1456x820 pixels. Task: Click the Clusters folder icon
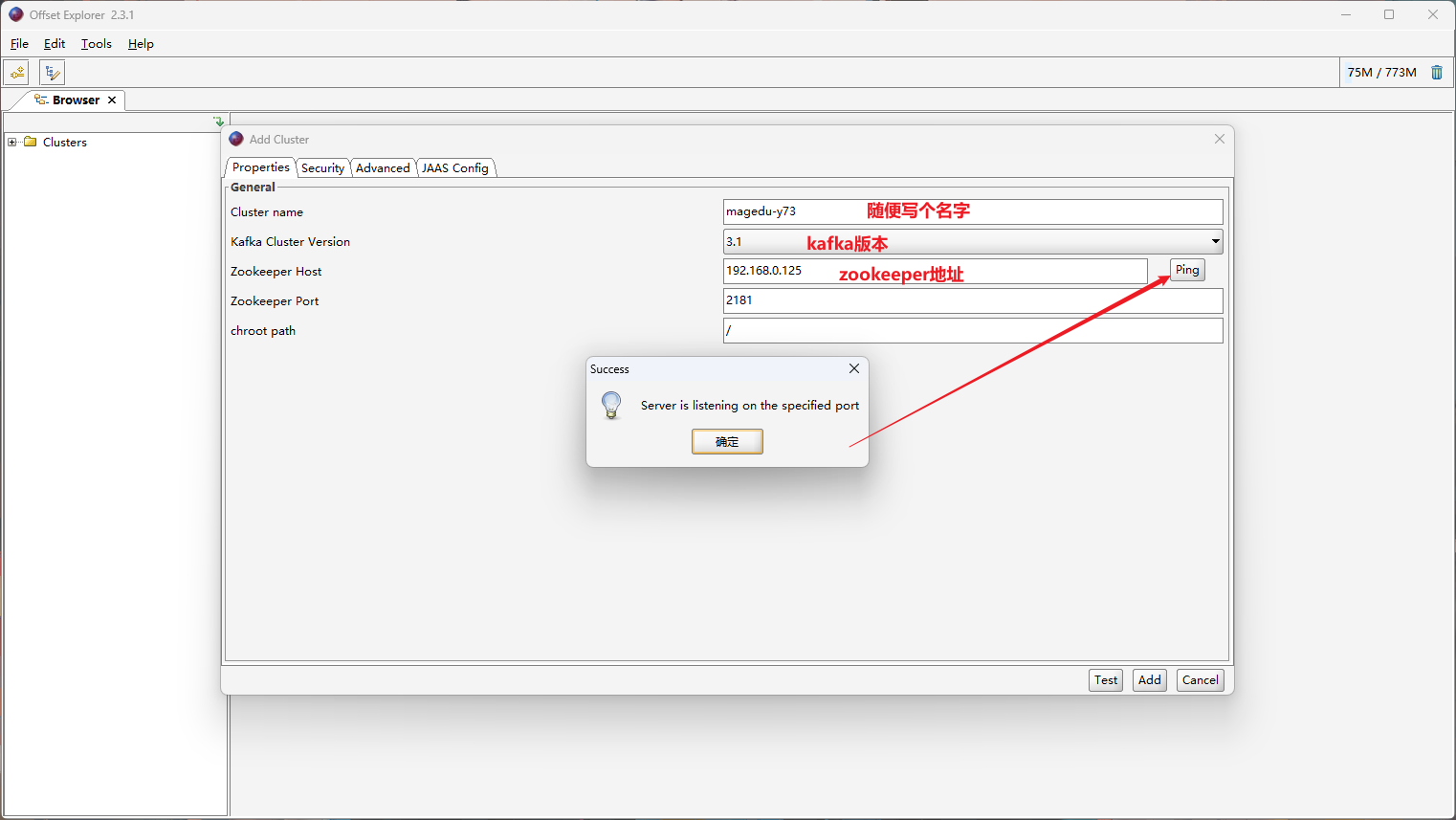tap(31, 142)
